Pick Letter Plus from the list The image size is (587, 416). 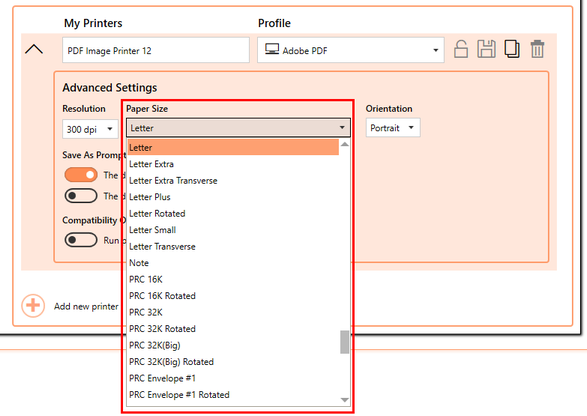click(233, 197)
